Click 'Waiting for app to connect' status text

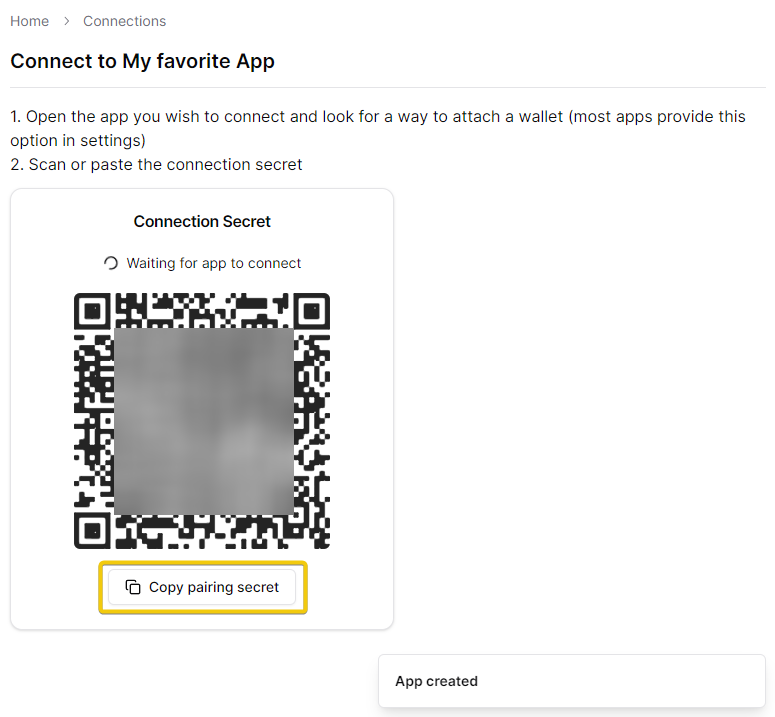[x=213, y=263]
